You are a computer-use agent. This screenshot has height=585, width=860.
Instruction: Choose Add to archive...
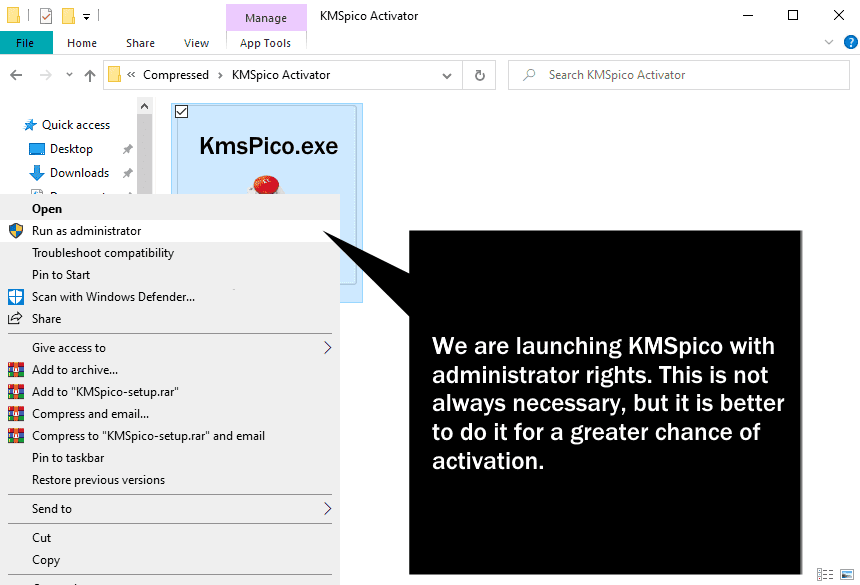click(x=170, y=370)
